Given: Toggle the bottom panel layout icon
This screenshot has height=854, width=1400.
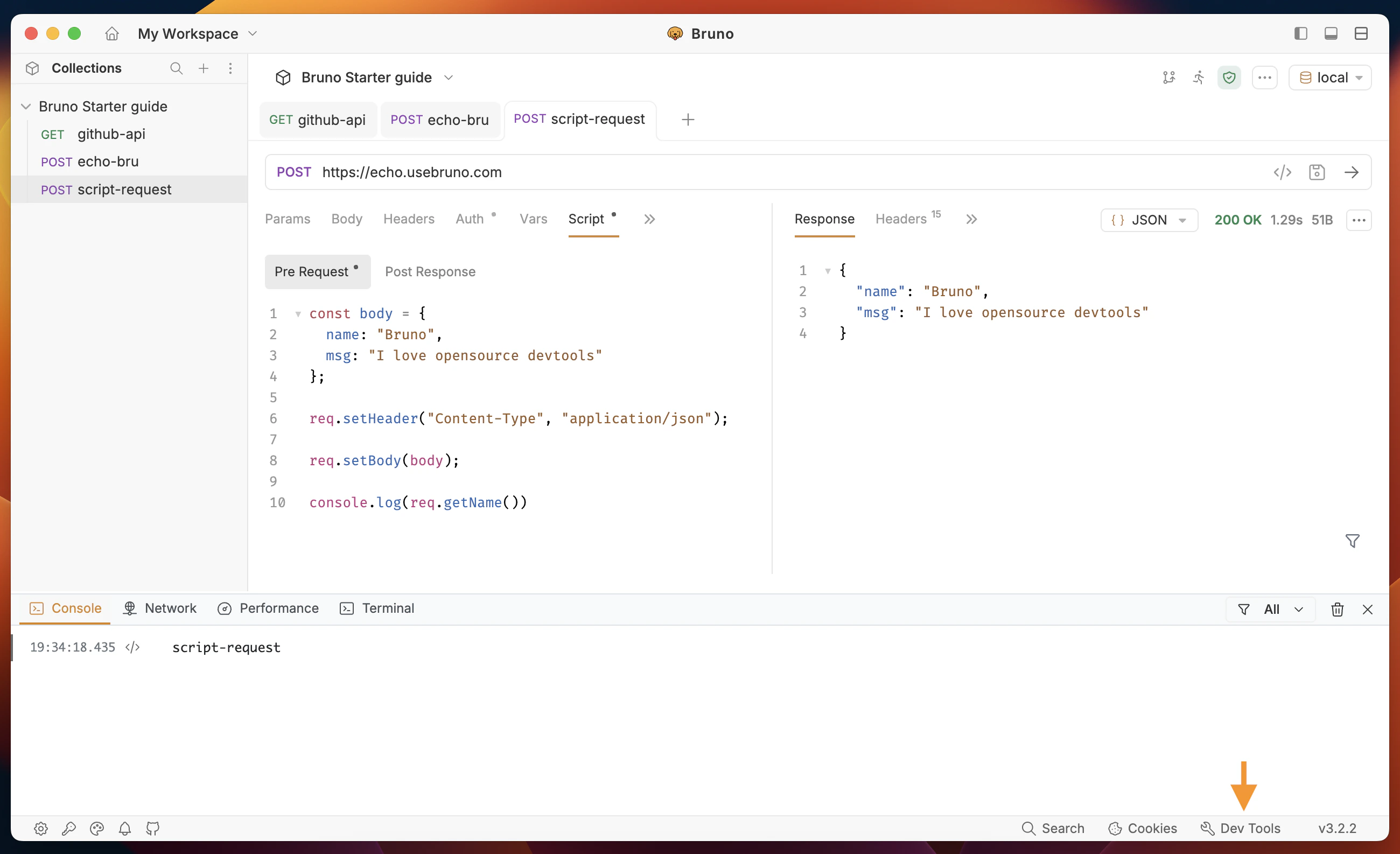Looking at the screenshot, I should click(1331, 33).
